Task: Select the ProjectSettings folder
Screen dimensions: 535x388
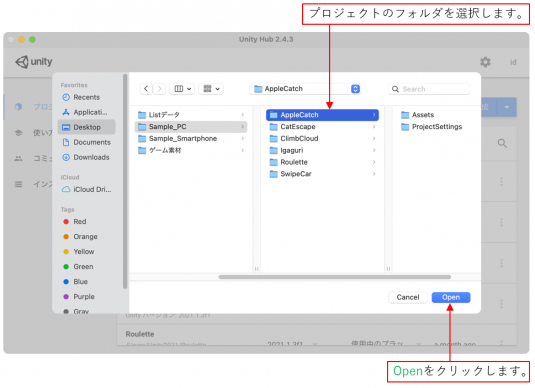Action: coord(432,127)
